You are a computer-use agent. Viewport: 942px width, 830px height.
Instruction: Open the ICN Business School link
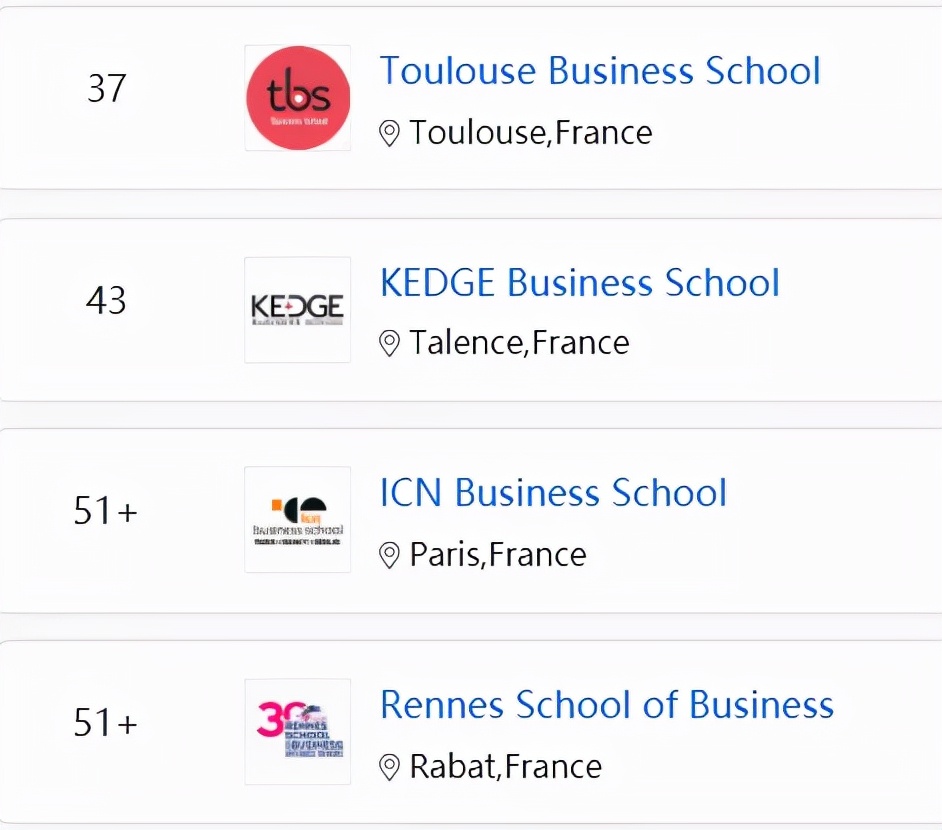click(553, 493)
